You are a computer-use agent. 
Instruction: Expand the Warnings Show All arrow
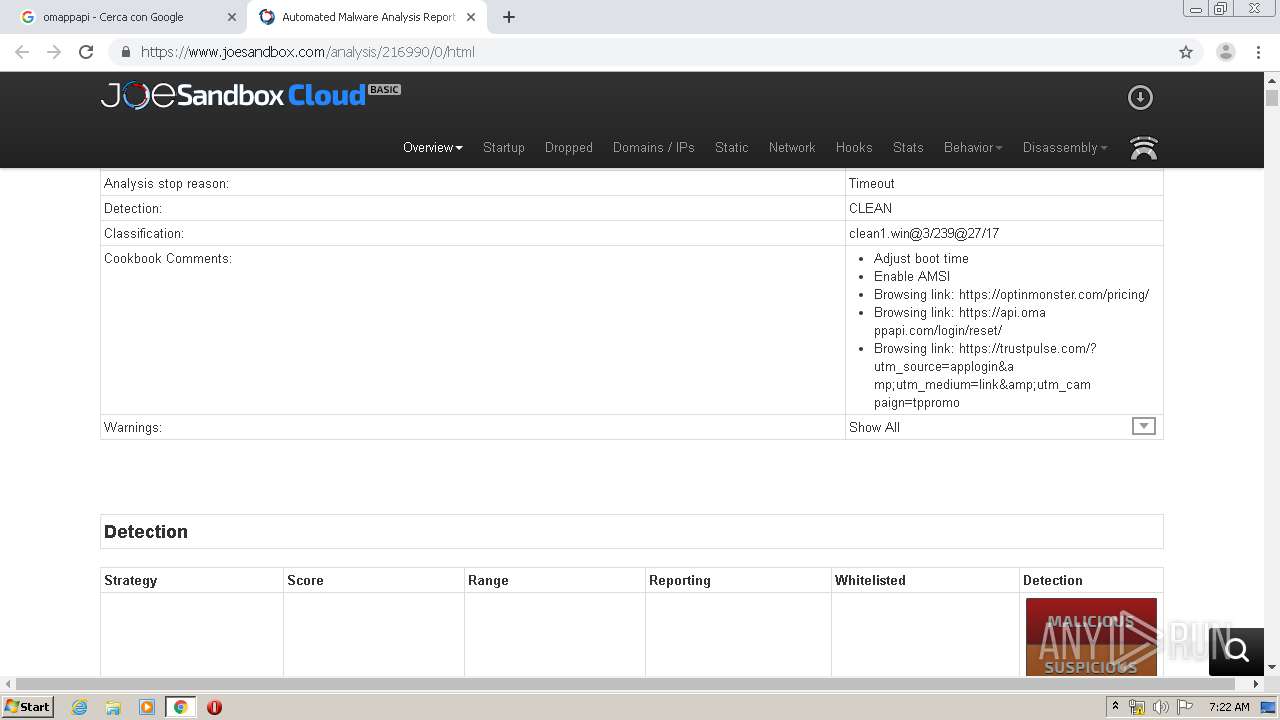coord(1143,426)
